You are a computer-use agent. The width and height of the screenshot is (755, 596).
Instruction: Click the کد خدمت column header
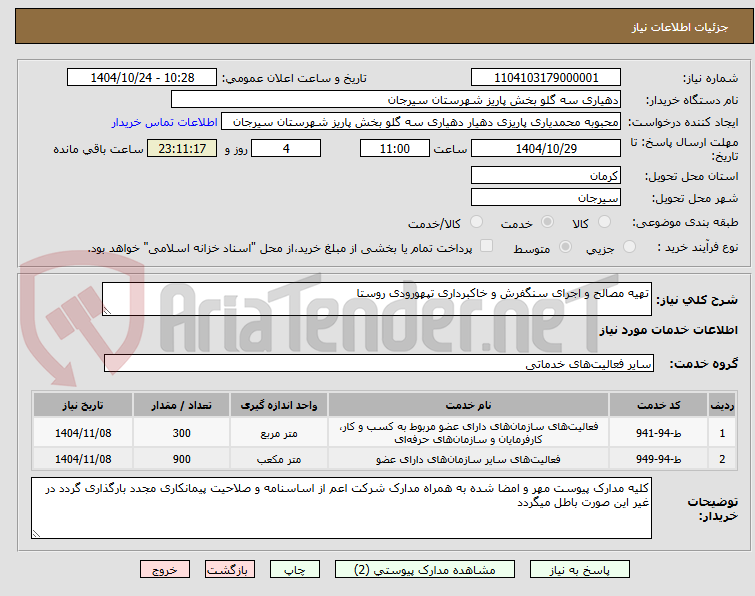tap(658, 405)
